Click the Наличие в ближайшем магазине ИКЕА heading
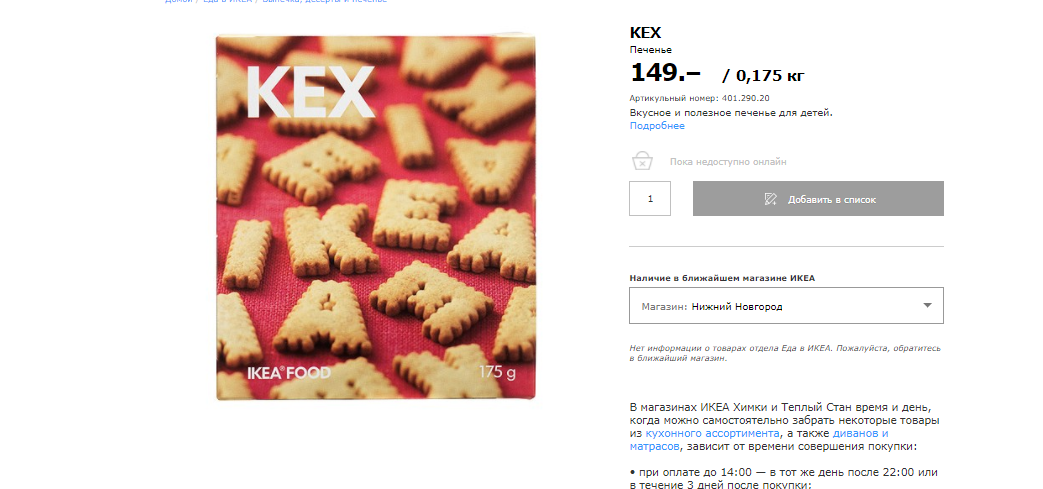Screen dimensions: 1043x489 point(722,278)
